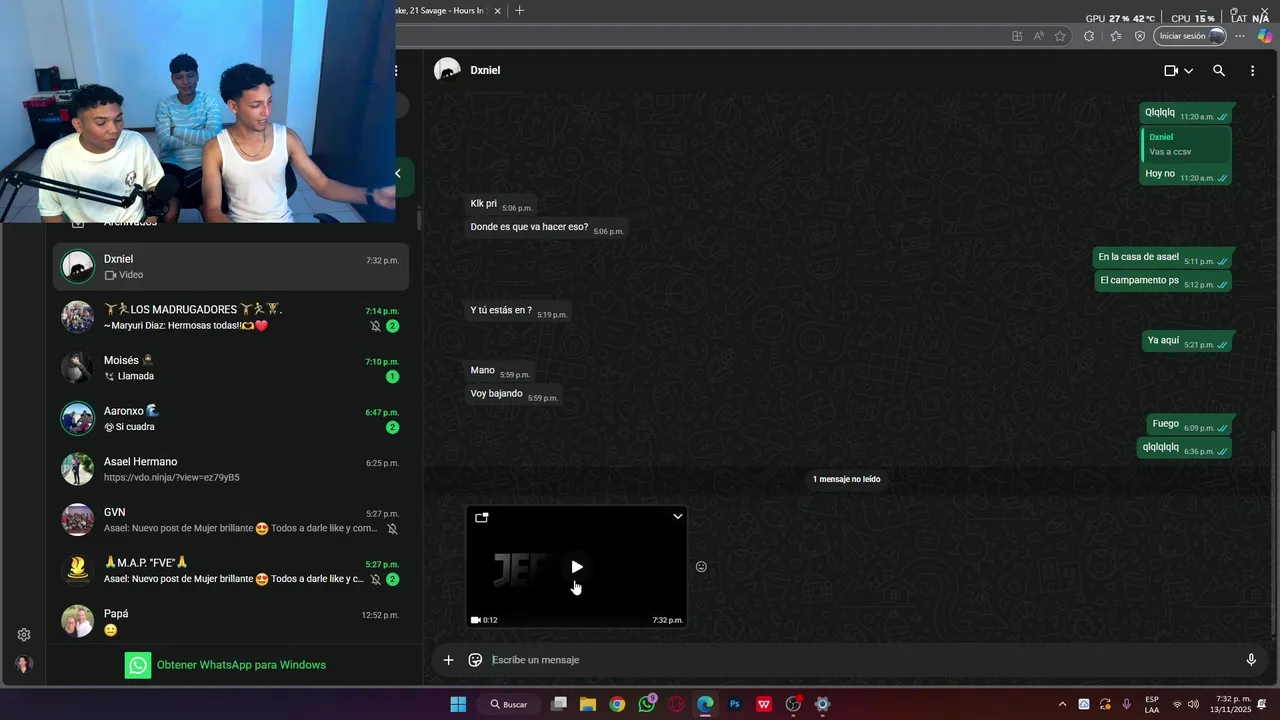
Task: Open picture-in-picture icon on the video message
Action: coord(481,517)
